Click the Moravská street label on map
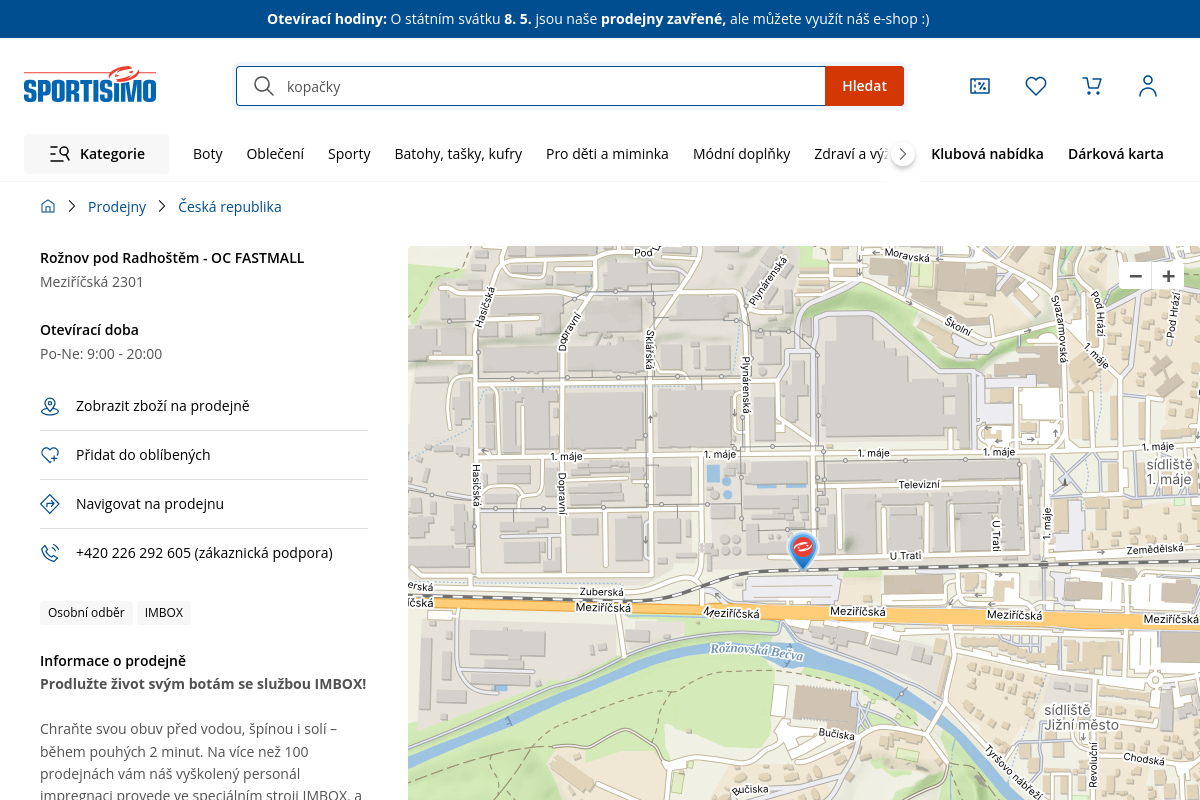The width and height of the screenshot is (1200, 800). tap(908, 258)
